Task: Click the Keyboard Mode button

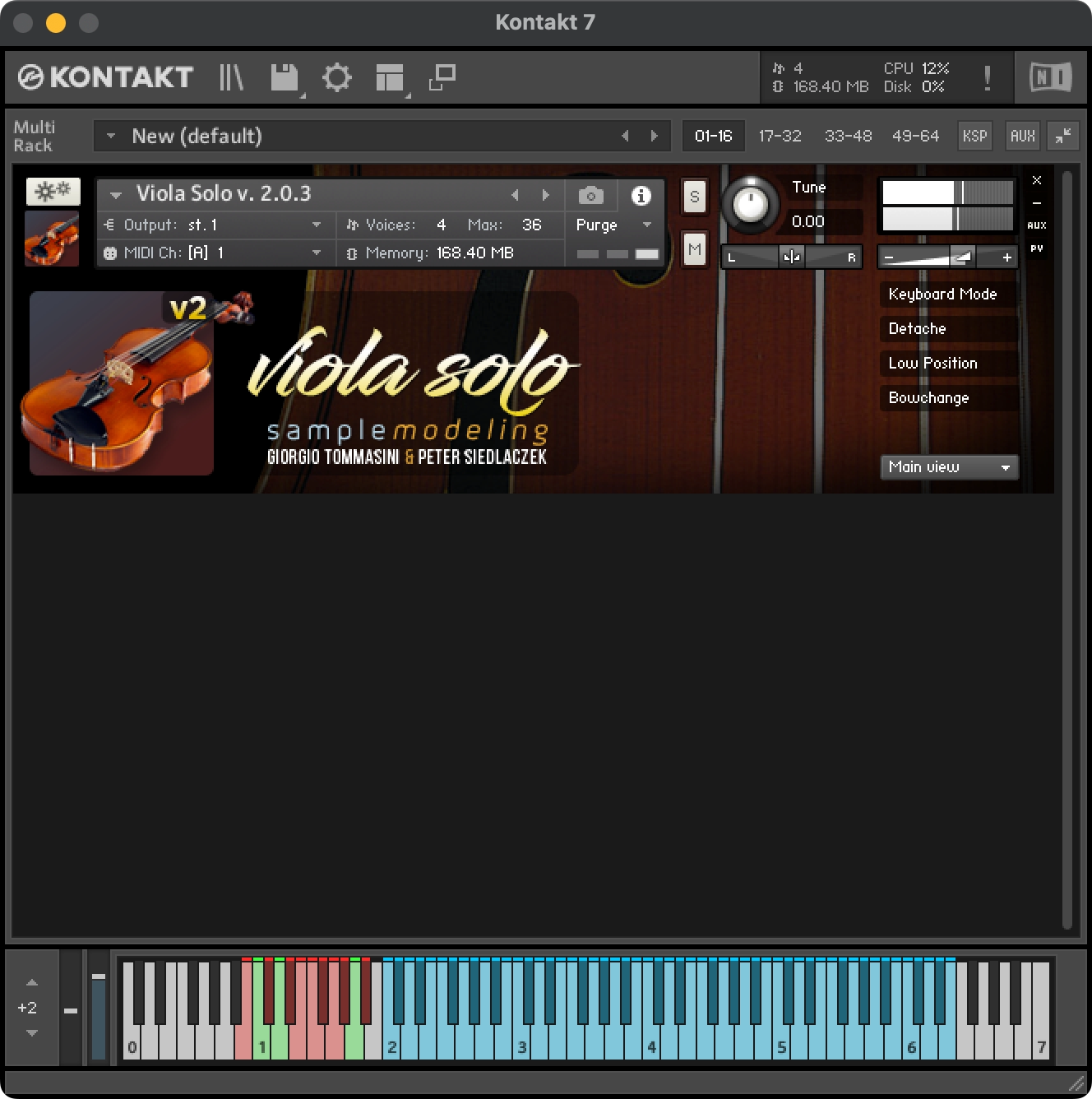Action: coord(948,294)
